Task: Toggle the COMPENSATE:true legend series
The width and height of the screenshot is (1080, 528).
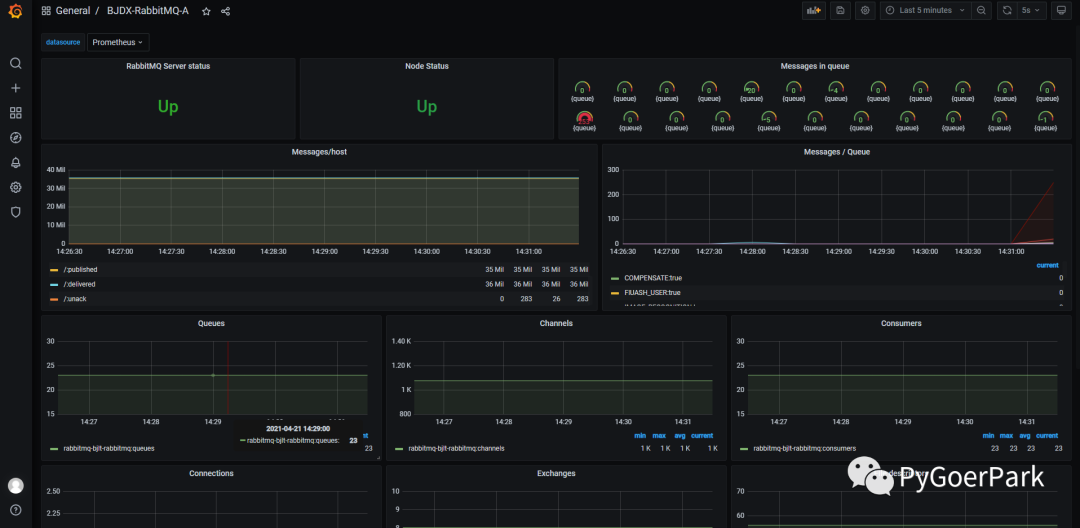Action: click(x=651, y=278)
